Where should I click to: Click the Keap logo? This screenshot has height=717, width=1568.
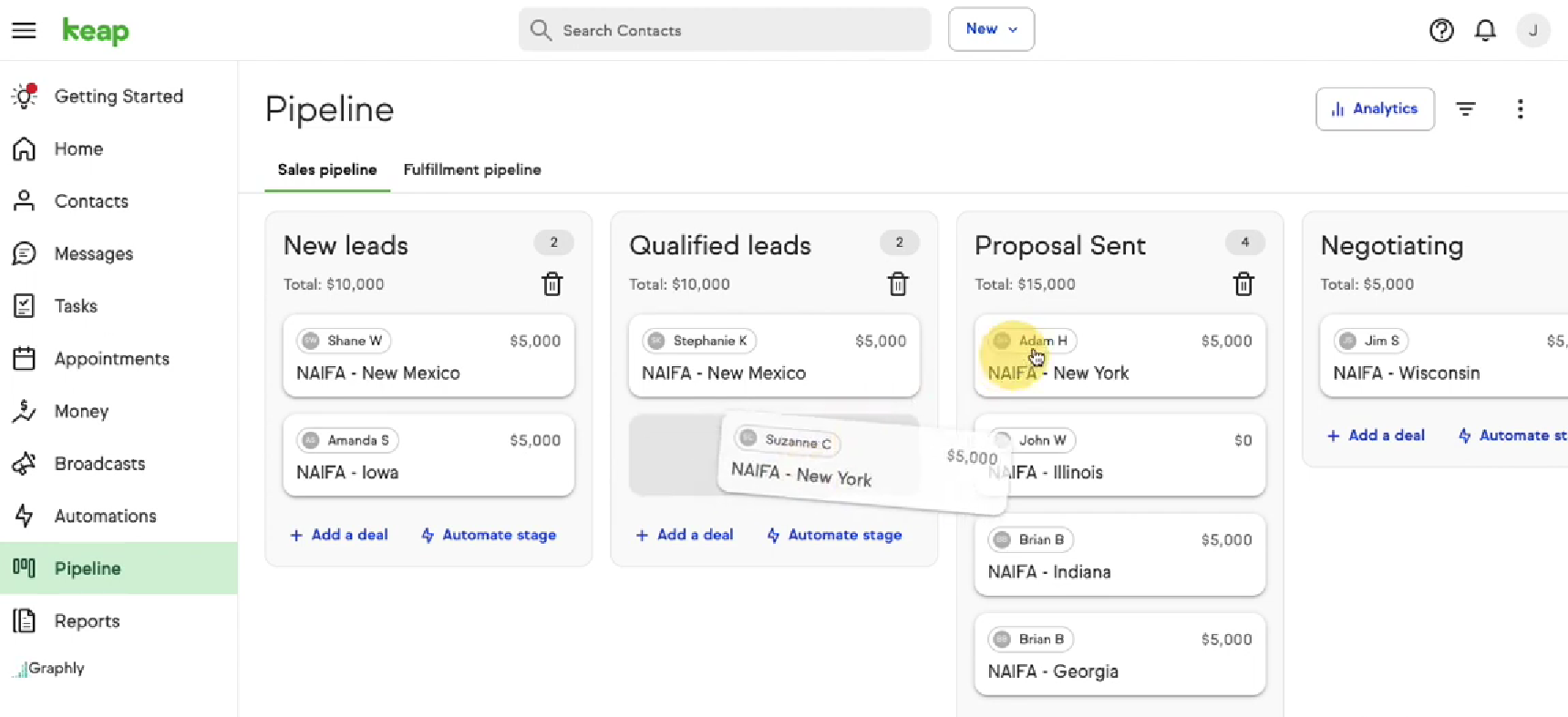pyautogui.click(x=96, y=31)
